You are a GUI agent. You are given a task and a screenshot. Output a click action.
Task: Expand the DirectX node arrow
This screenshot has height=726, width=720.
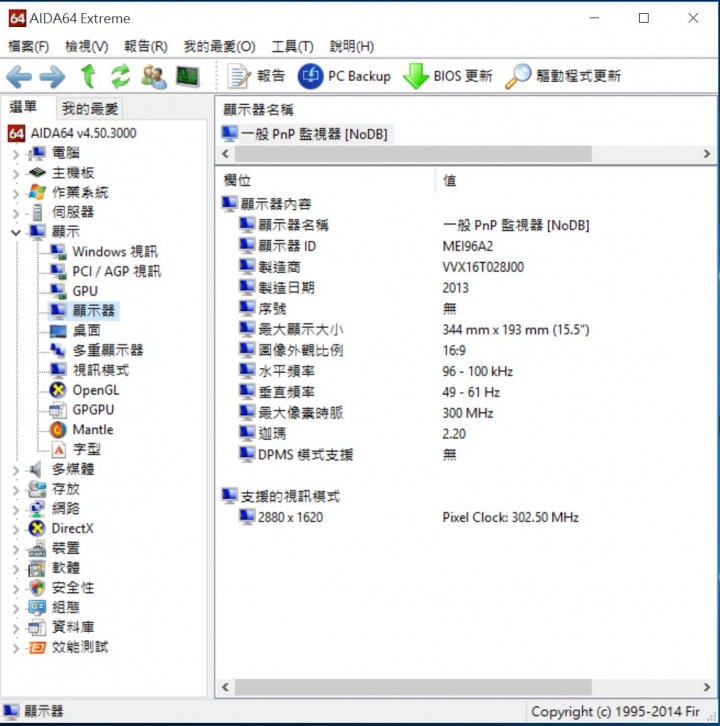click(x=16, y=529)
